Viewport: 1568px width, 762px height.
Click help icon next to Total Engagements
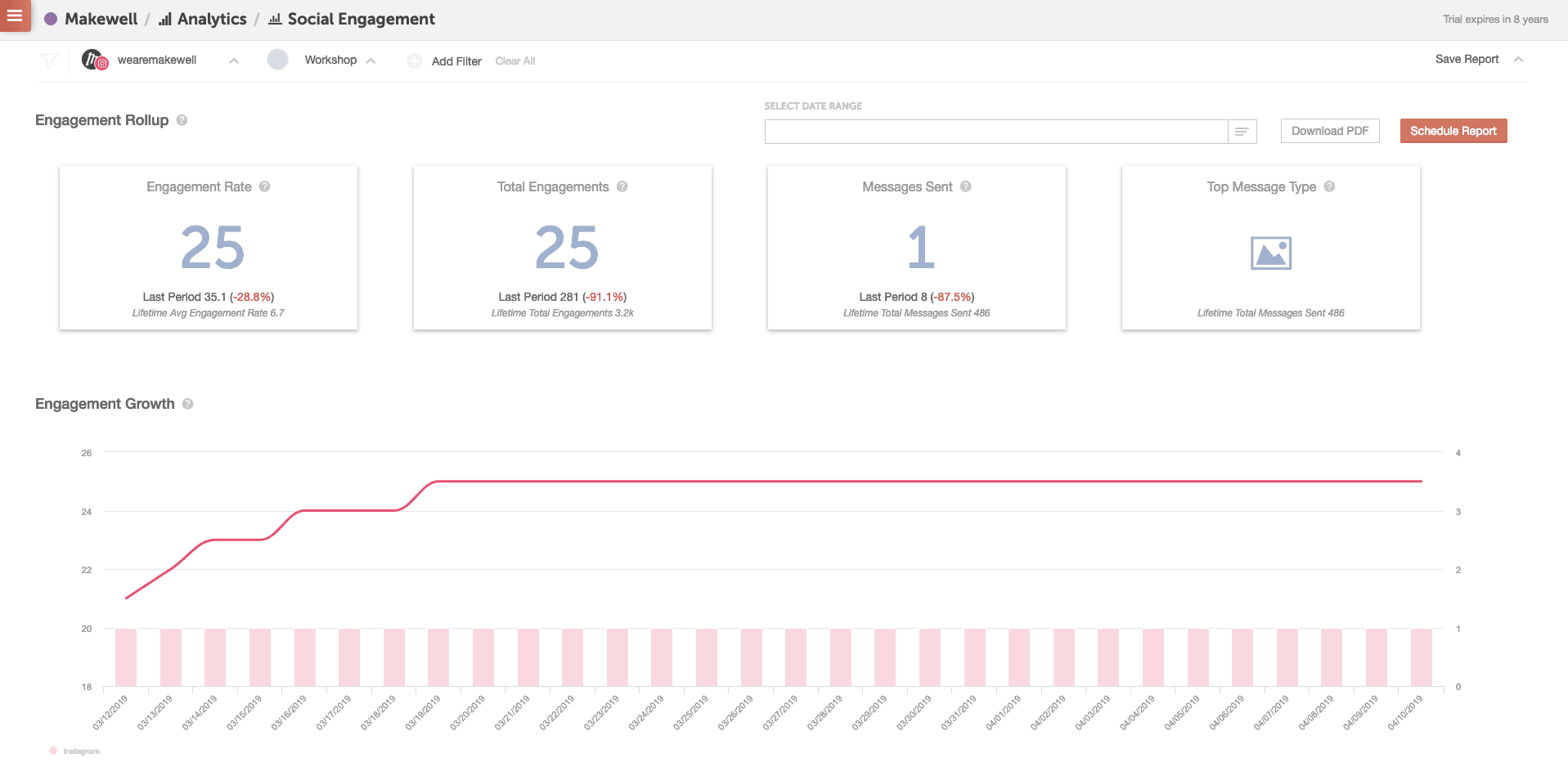622,186
